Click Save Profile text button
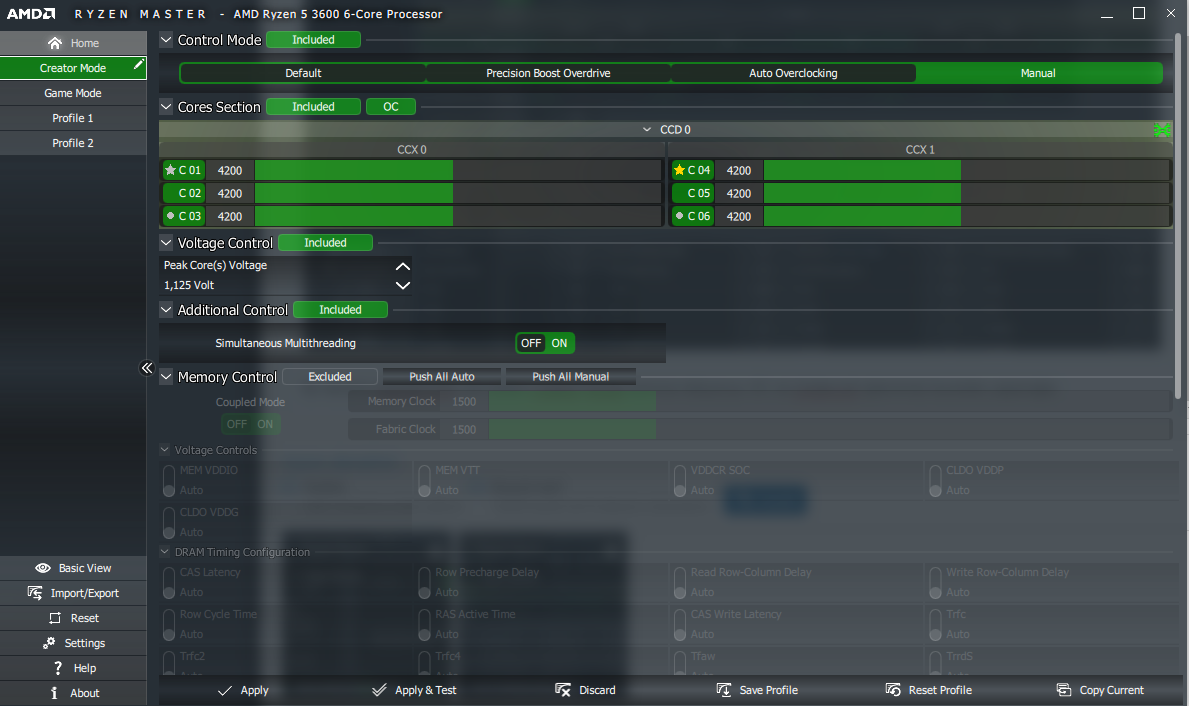This screenshot has height=706, width=1189. pos(768,690)
